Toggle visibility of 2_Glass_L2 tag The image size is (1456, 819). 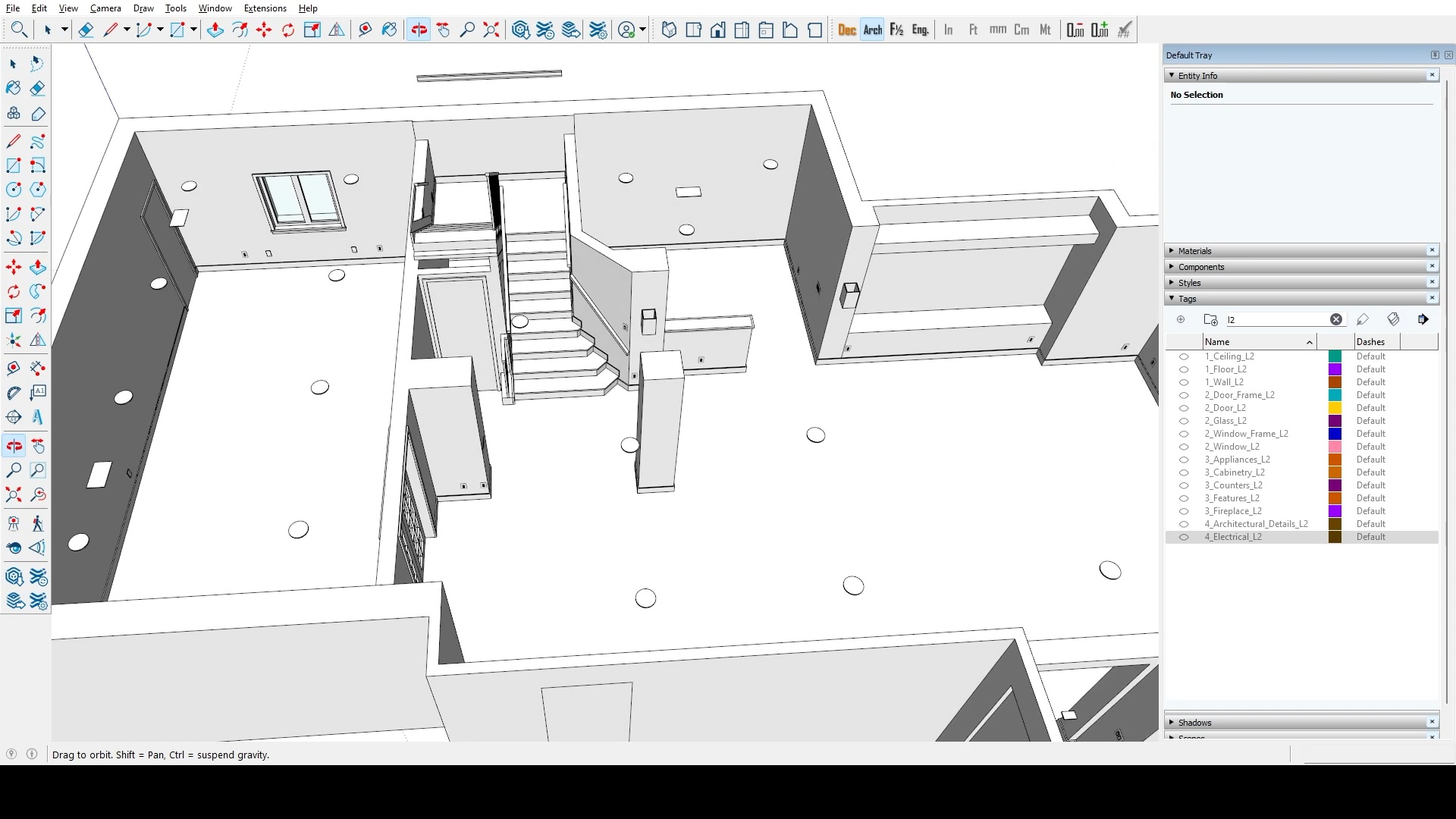click(1183, 421)
